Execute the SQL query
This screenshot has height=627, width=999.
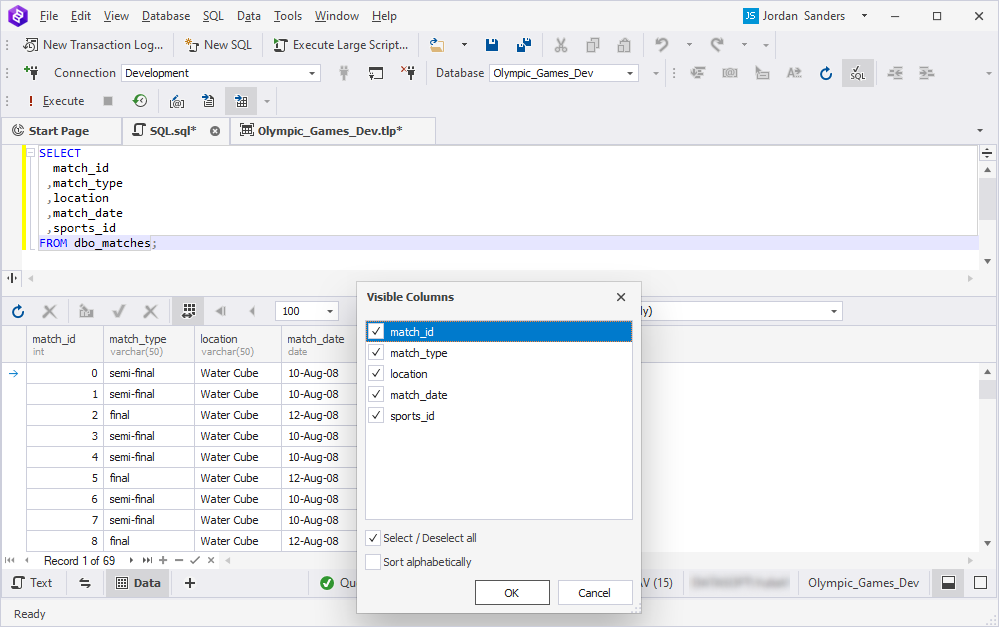[x=55, y=101]
